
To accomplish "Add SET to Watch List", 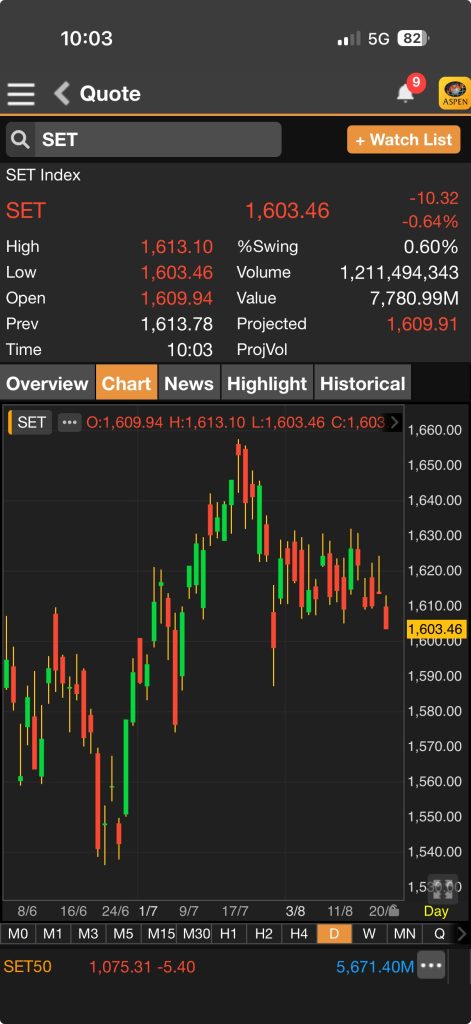I will pyautogui.click(x=404, y=140).
